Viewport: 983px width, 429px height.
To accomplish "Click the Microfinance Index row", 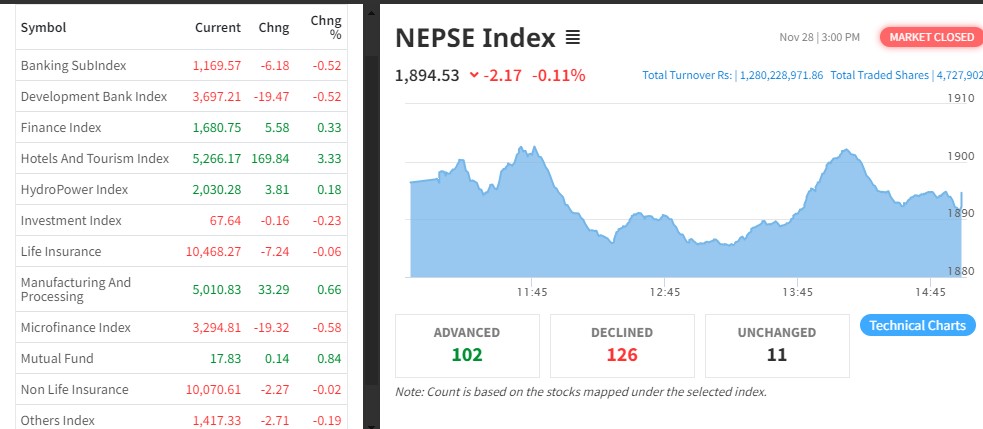I will (x=76, y=327).
